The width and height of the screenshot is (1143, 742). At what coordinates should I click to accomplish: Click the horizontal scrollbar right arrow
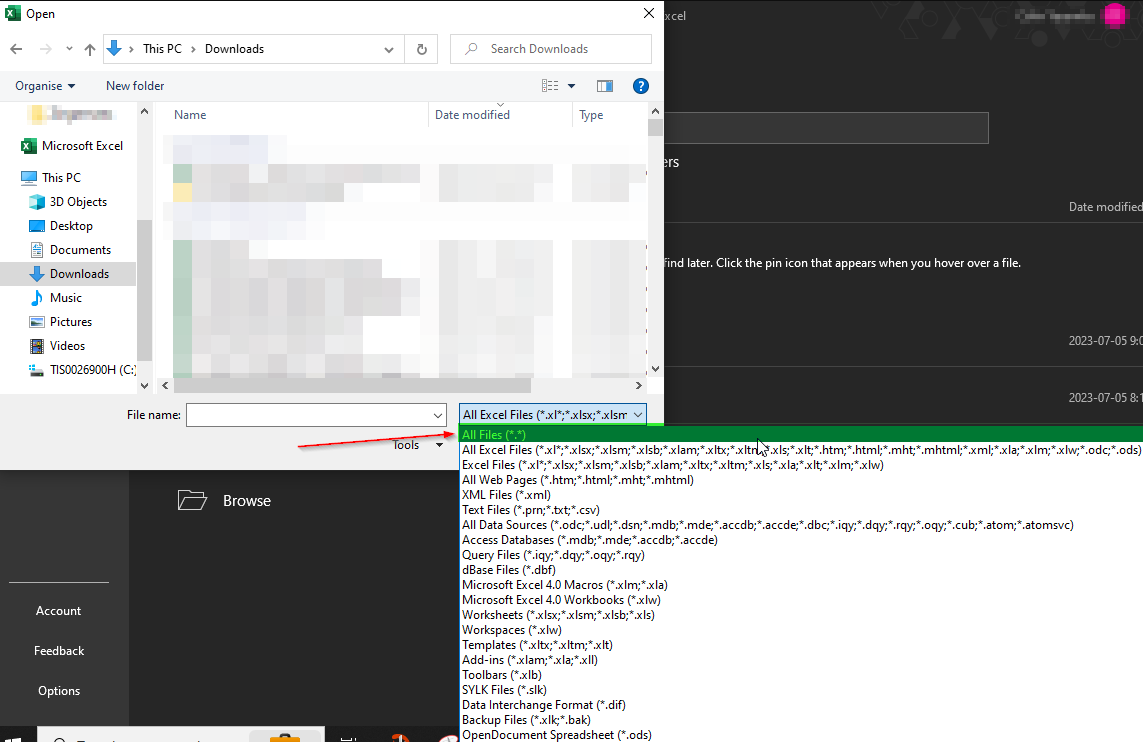point(639,386)
